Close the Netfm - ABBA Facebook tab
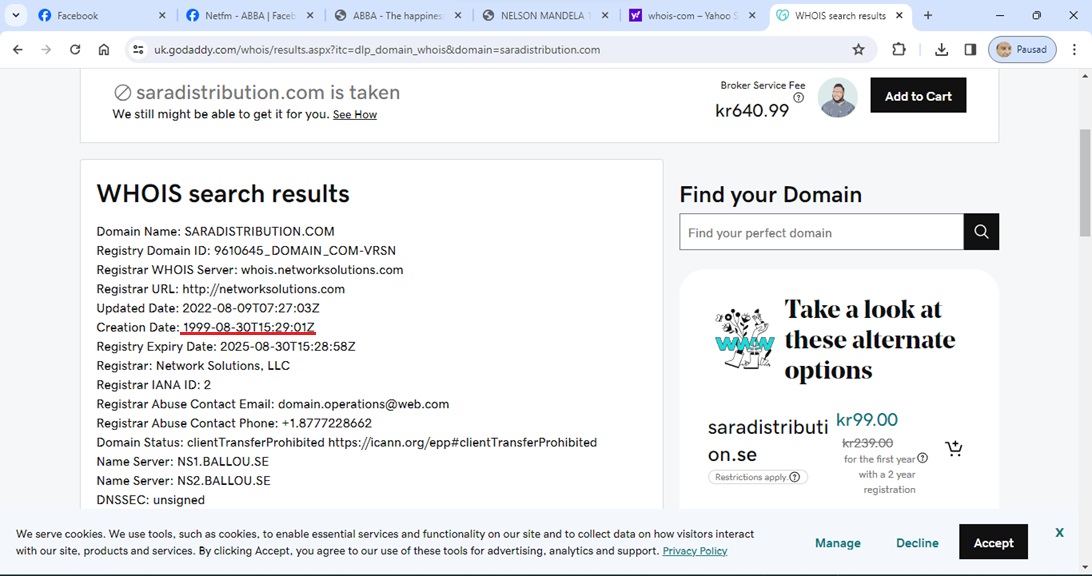This screenshot has height=576, width=1092. 310,15
